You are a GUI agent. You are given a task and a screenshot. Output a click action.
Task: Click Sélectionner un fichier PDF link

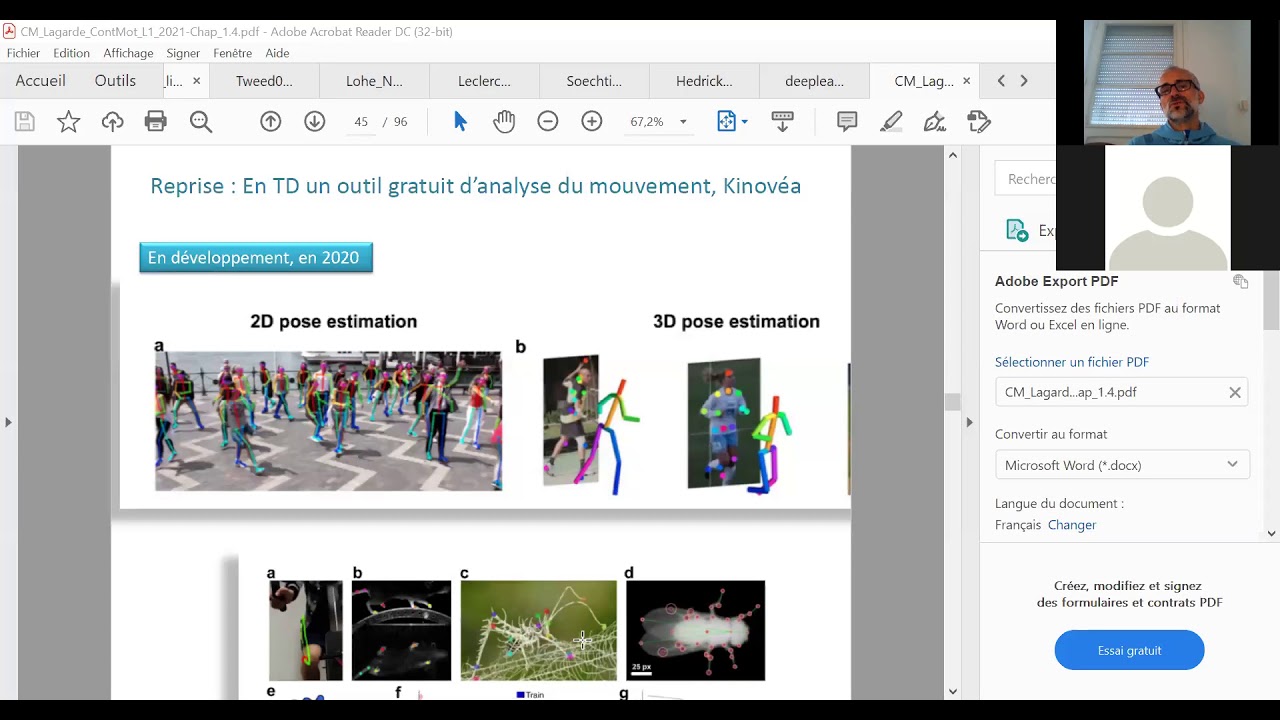pyautogui.click(x=1071, y=362)
